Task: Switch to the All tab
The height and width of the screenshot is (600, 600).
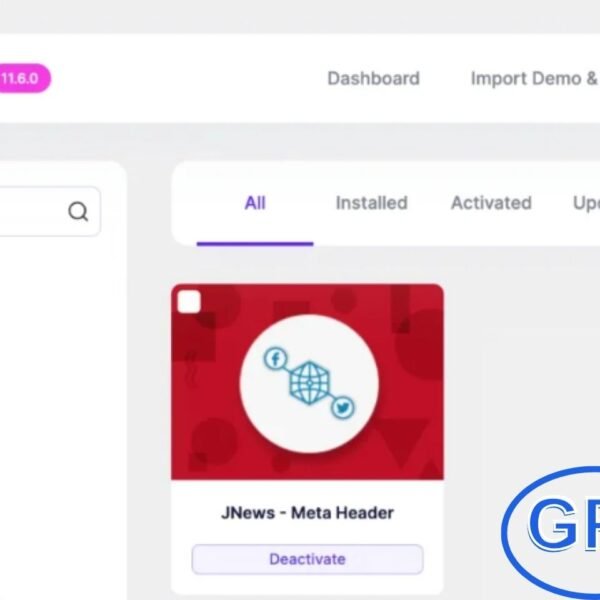Action: tap(255, 203)
